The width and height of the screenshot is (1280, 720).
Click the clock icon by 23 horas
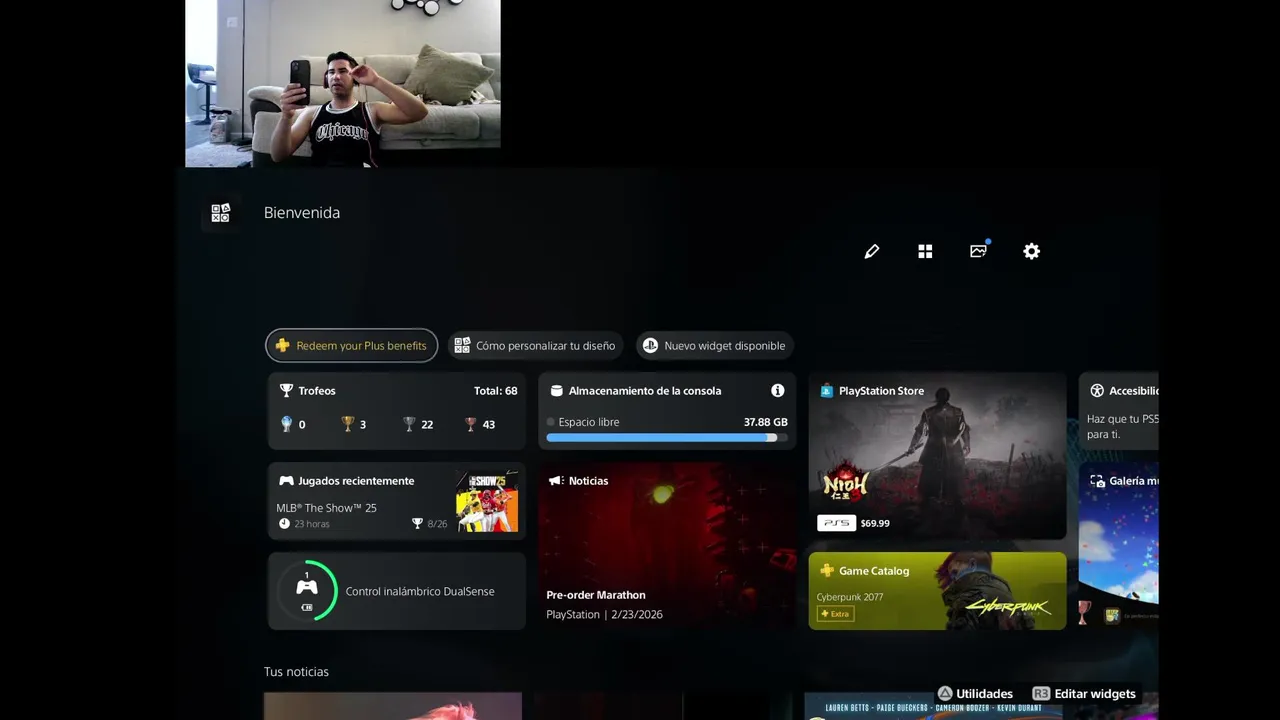point(284,524)
